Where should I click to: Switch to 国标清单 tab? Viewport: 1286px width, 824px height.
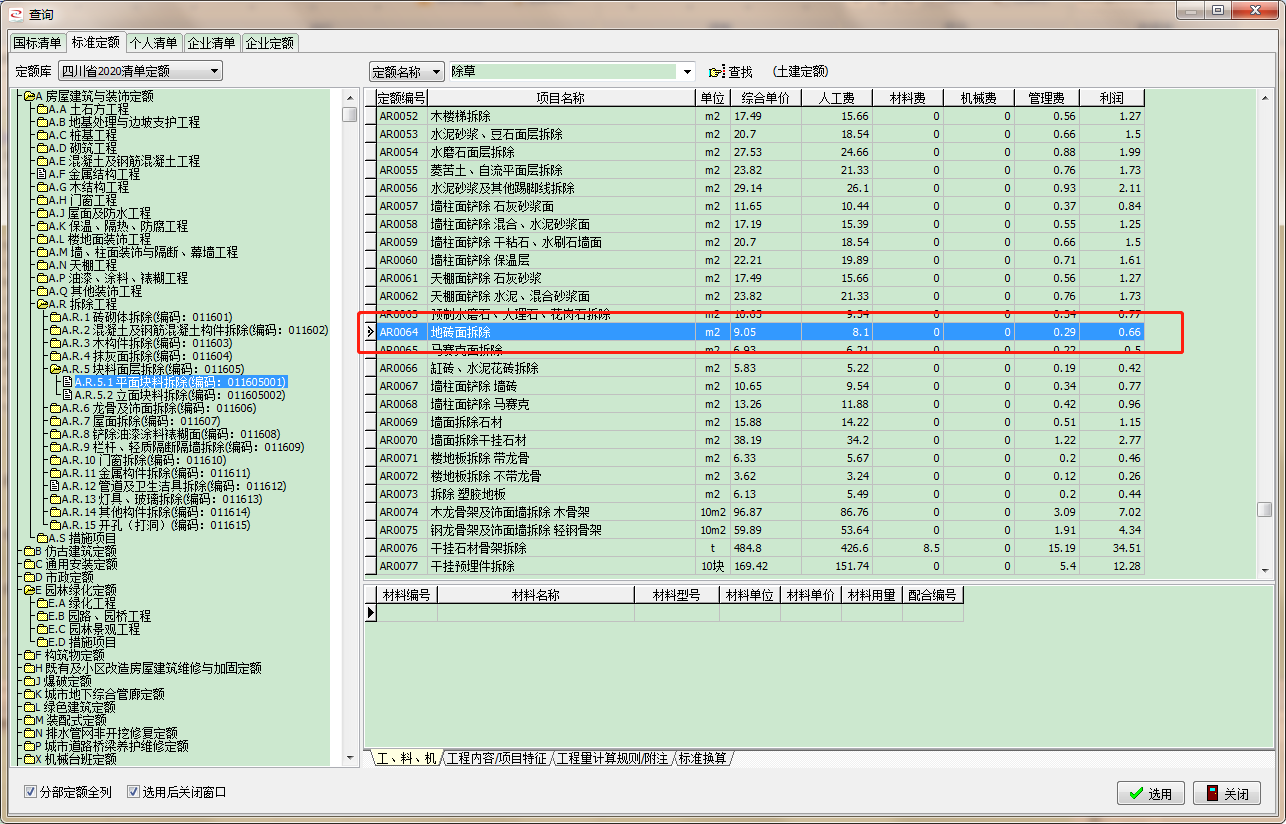point(37,43)
